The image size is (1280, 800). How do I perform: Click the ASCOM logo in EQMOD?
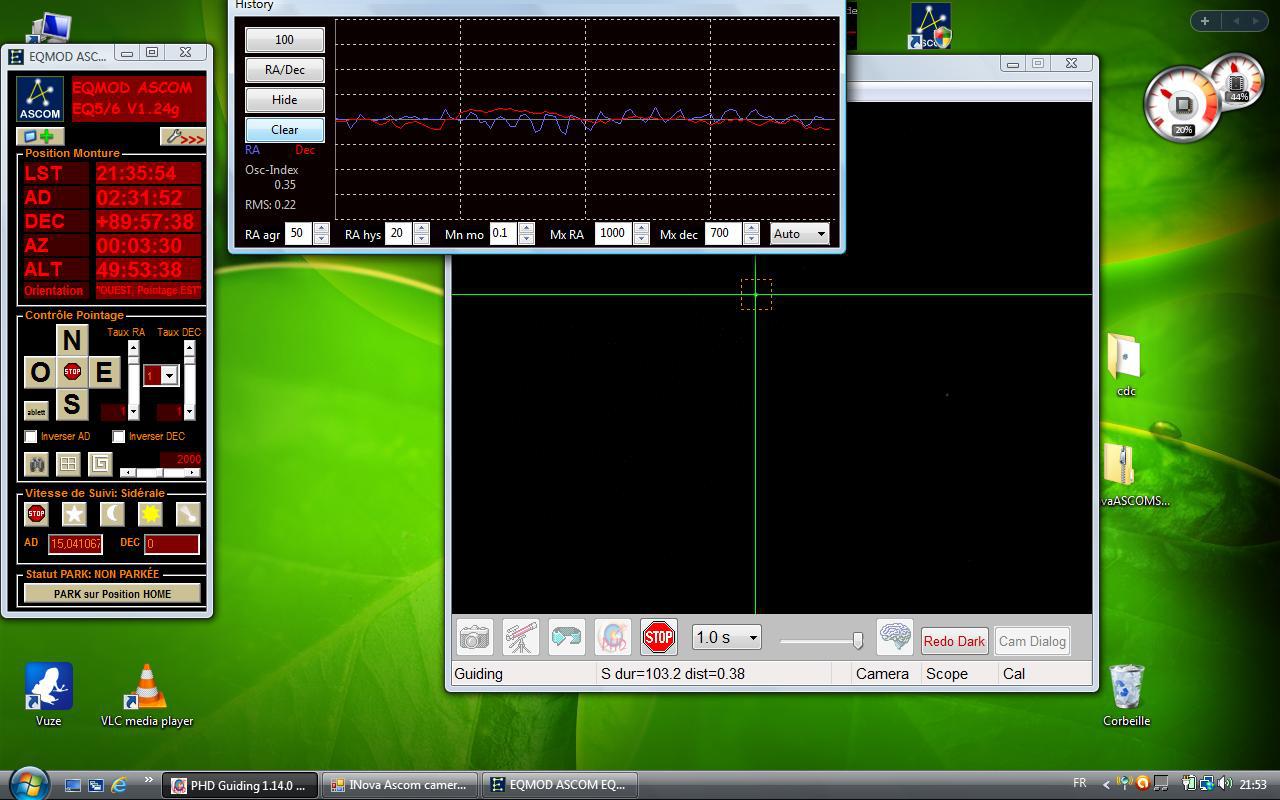40,99
